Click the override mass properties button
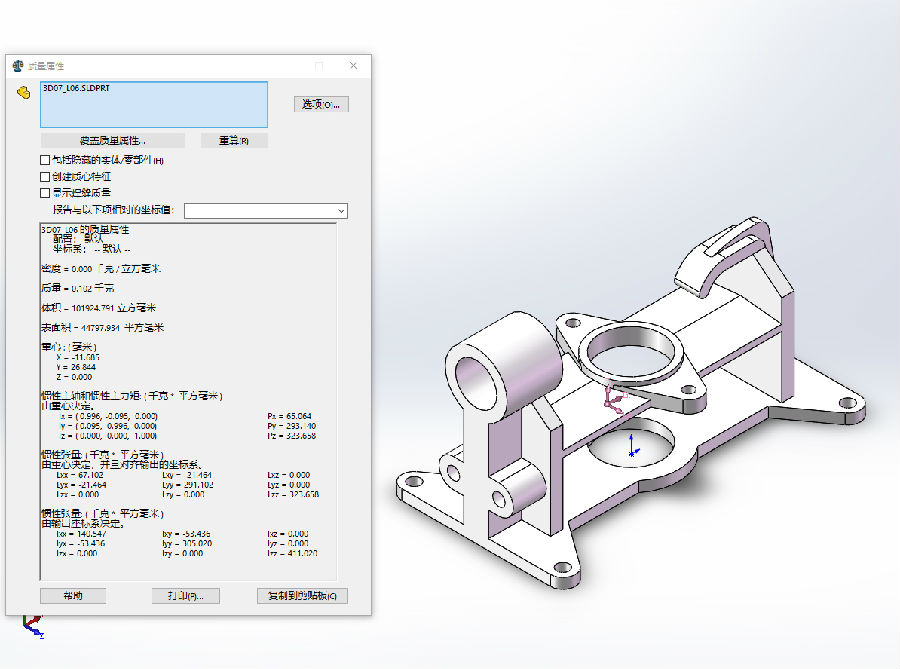 [x=113, y=141]
